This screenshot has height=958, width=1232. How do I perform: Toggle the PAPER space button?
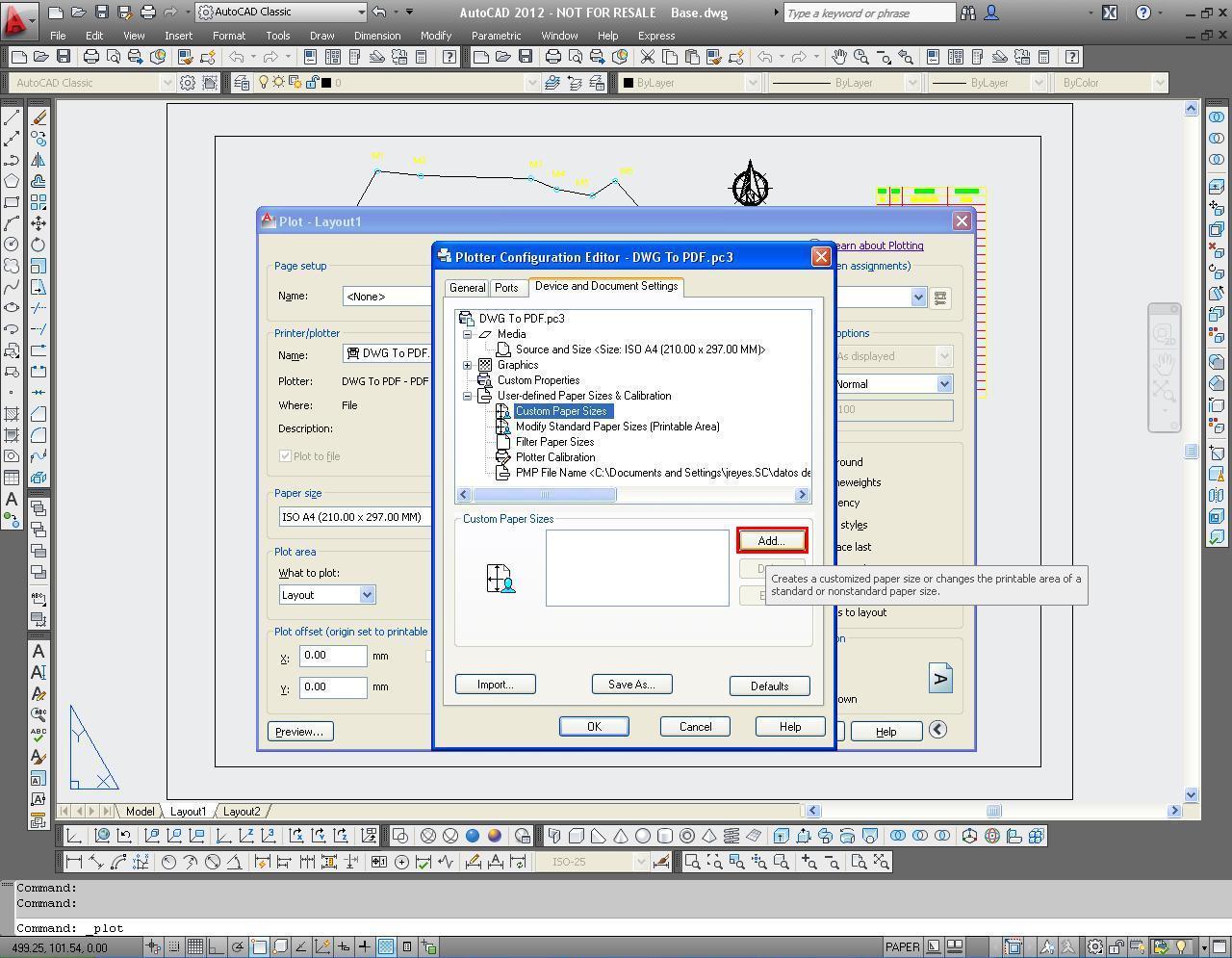(x=902, y=947)
